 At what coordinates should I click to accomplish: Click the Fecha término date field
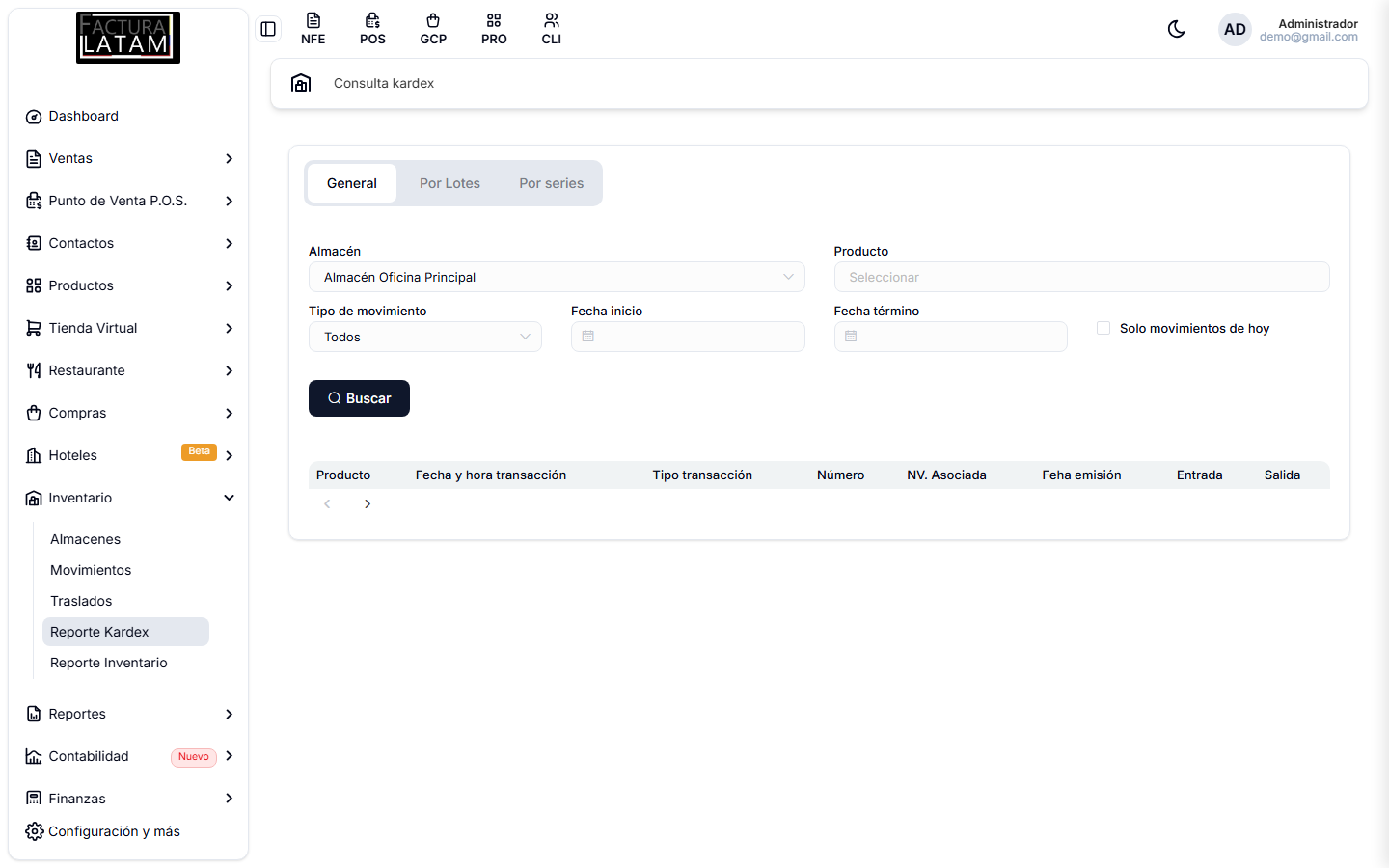coord(950,337)
